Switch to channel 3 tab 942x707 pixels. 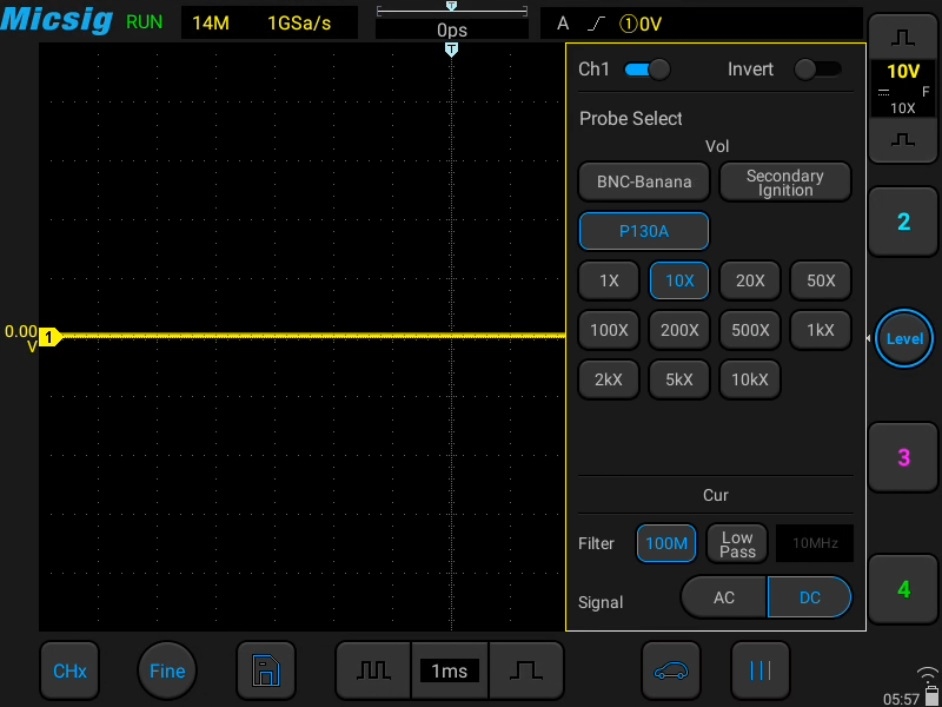(x=903, y=457)
